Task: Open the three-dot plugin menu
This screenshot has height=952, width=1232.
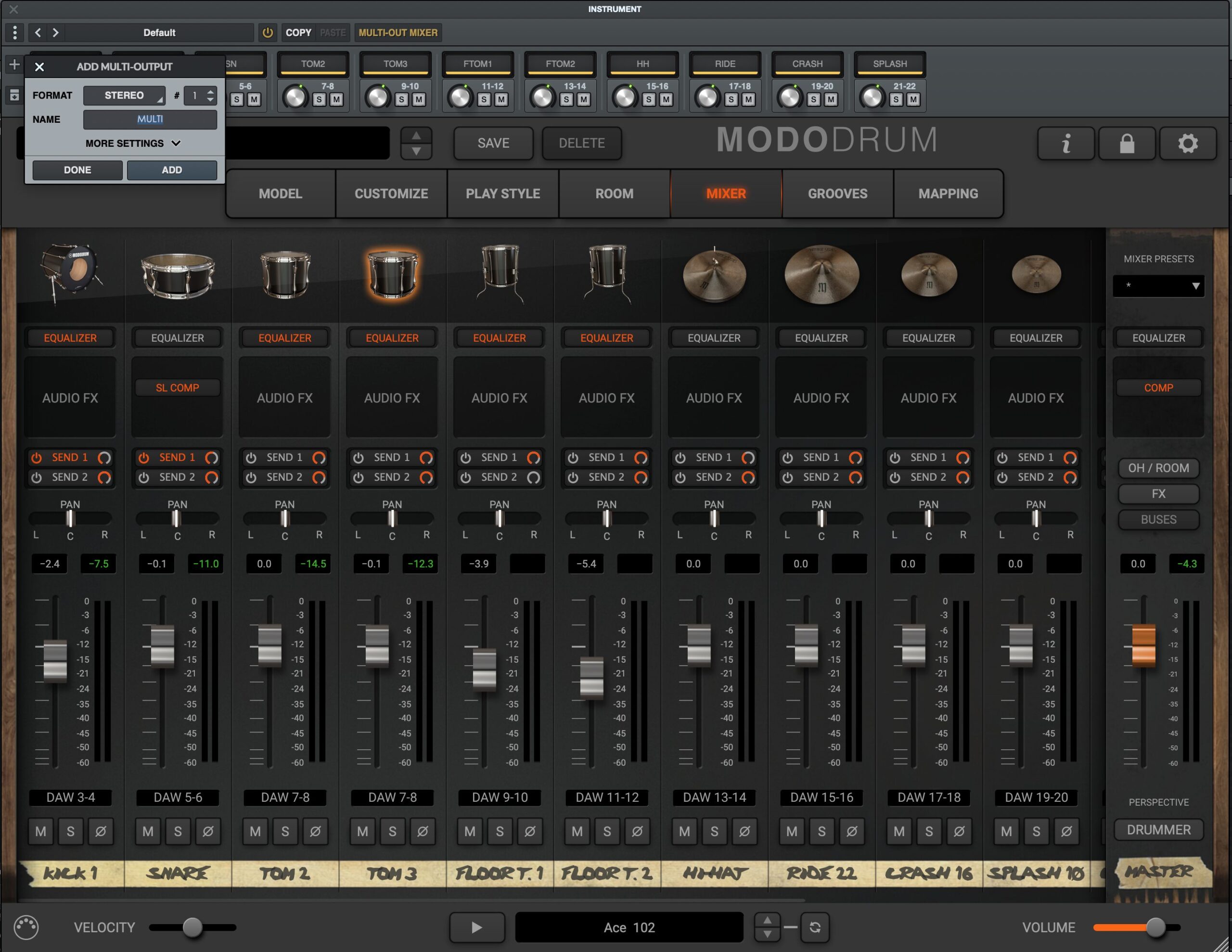Action: [14, 33]
